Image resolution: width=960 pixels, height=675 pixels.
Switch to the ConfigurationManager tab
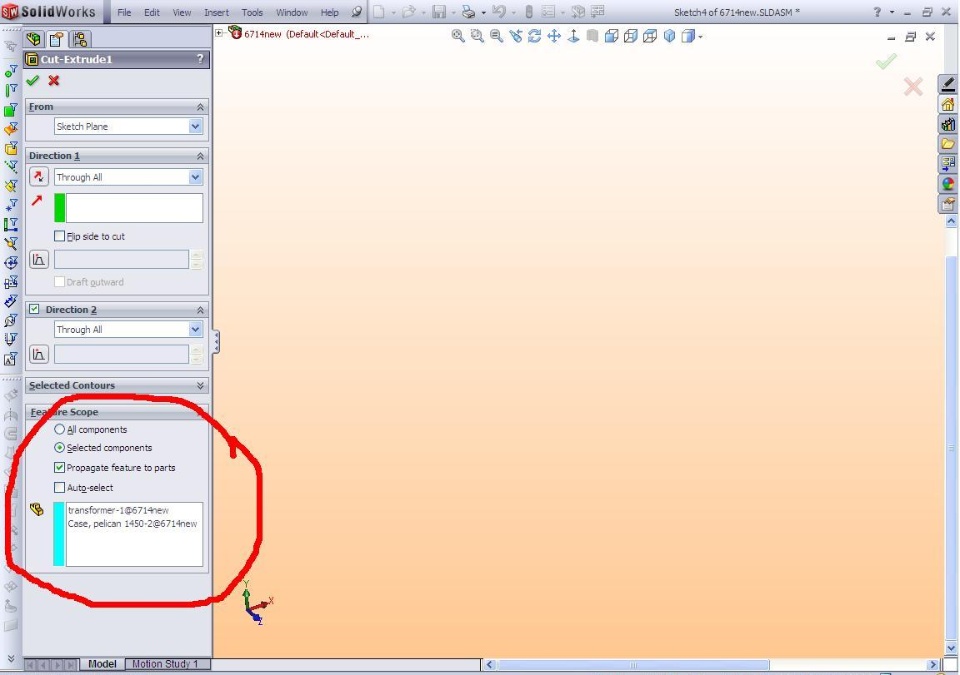[80, 40]
